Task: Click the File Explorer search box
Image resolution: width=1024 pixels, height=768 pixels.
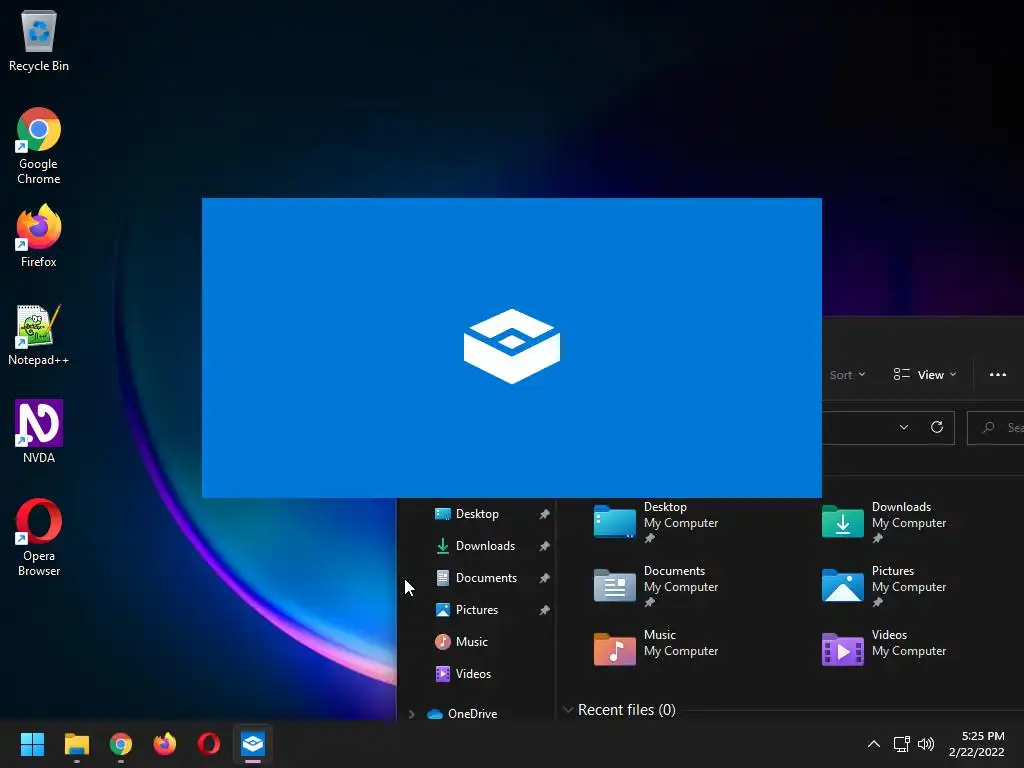Action: pyautogui.click(x=995, y=428)
